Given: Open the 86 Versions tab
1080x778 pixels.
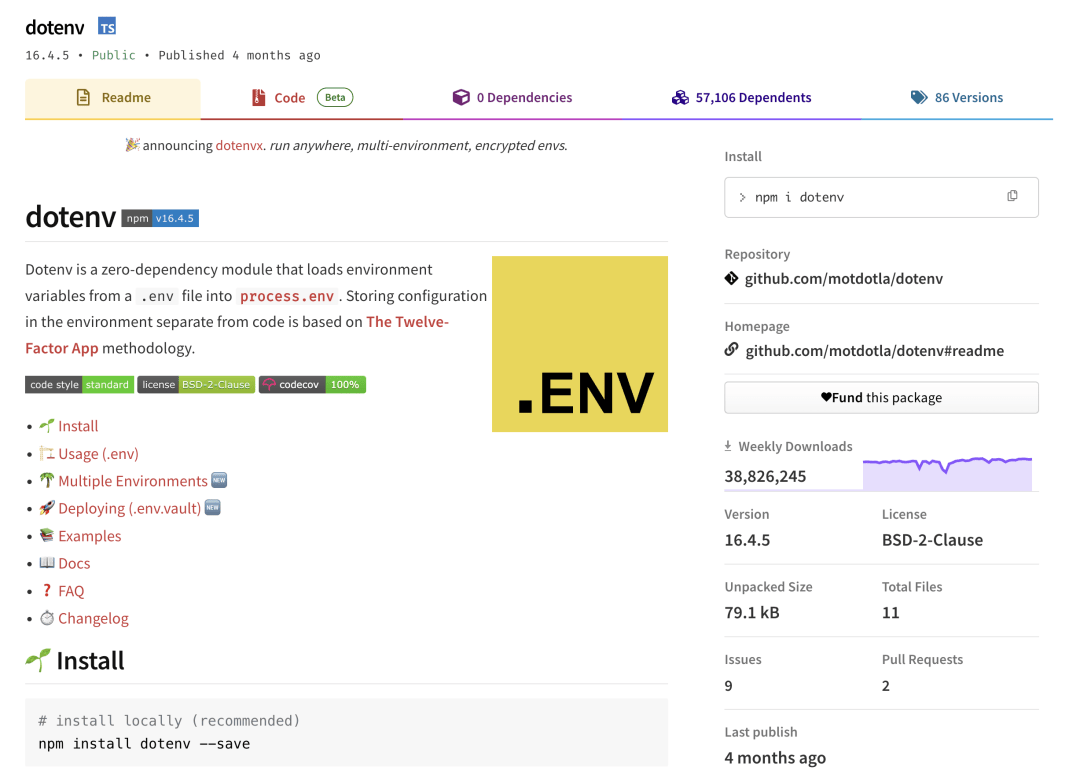Looking at the screenshot, I should (956, 98).
